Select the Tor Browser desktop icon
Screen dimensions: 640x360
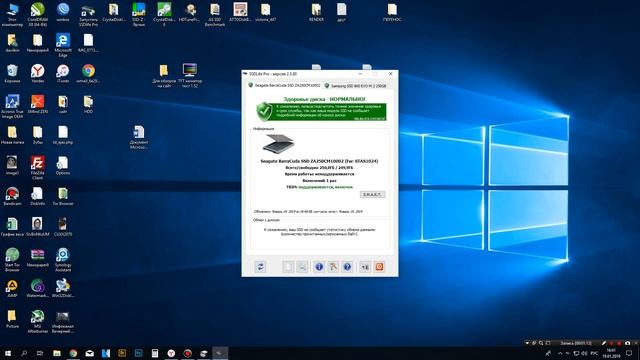[63, 196]
